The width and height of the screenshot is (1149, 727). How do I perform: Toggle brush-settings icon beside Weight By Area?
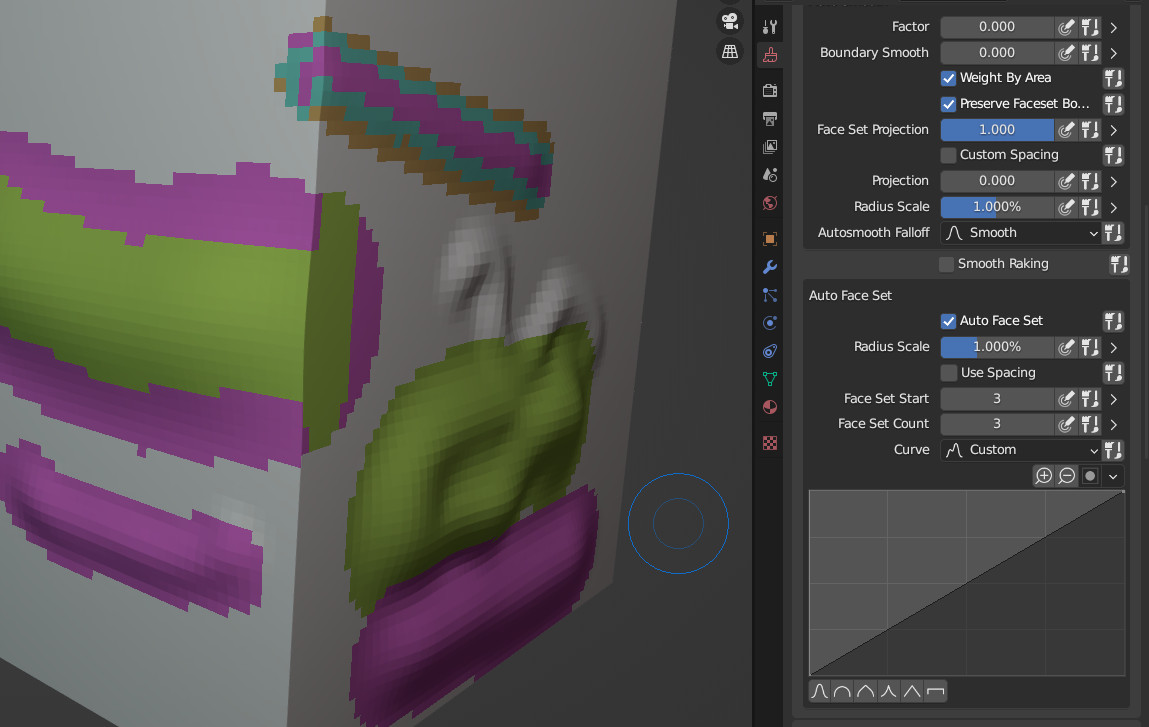1113,78
